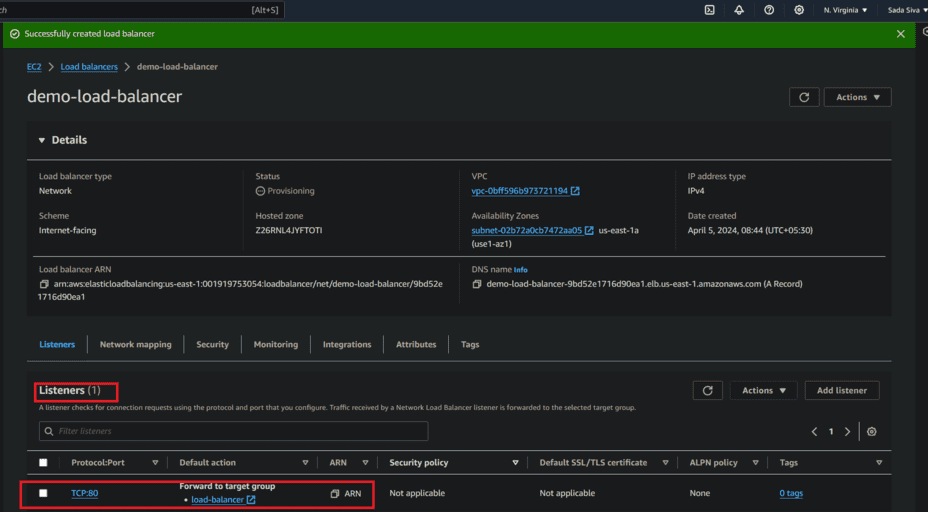Image resolution: width=928 pixels, height=512 pixels.
Task: Open the N. Virginia region selector
Action: [x=845, y=10]
